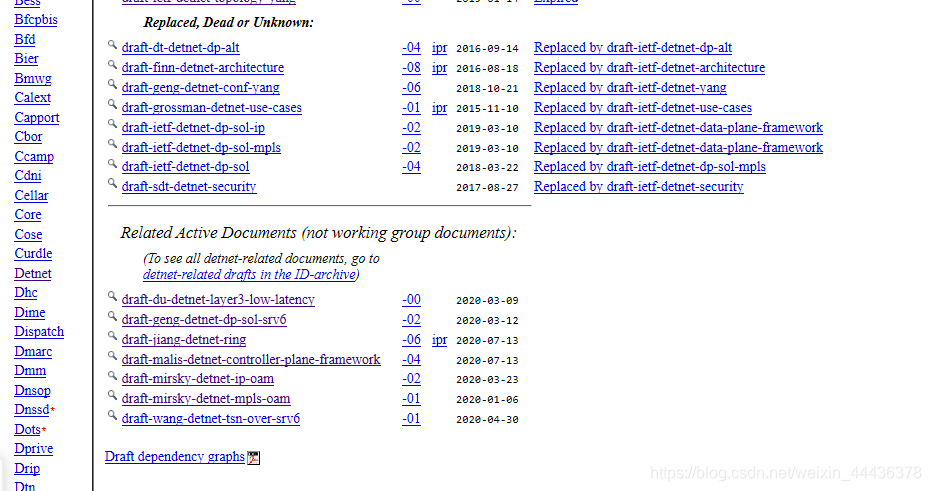Select Bfd in working group sidebar
The width and height of the screenshot is (931, 491).
pos(24,40)
